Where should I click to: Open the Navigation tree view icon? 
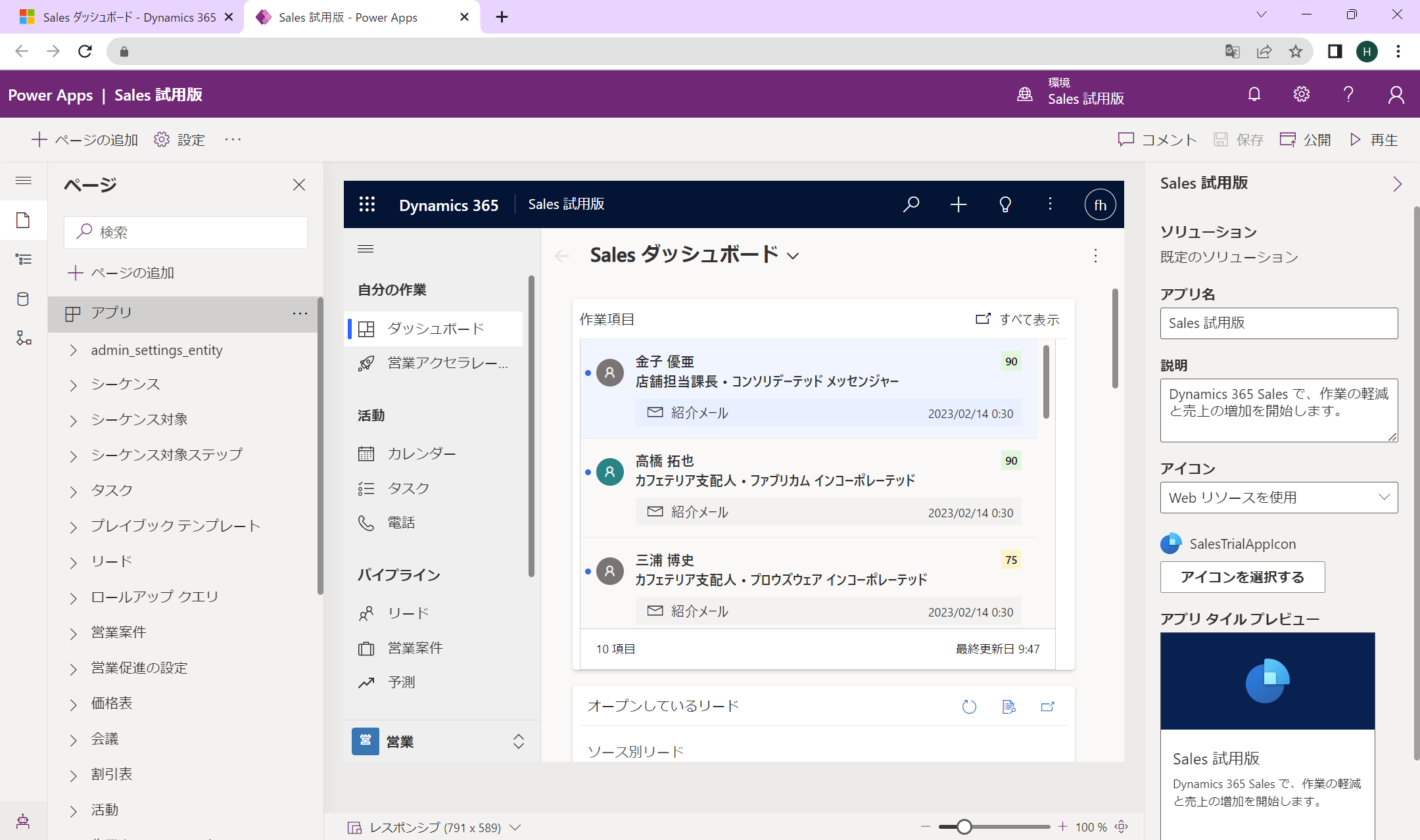23,260
